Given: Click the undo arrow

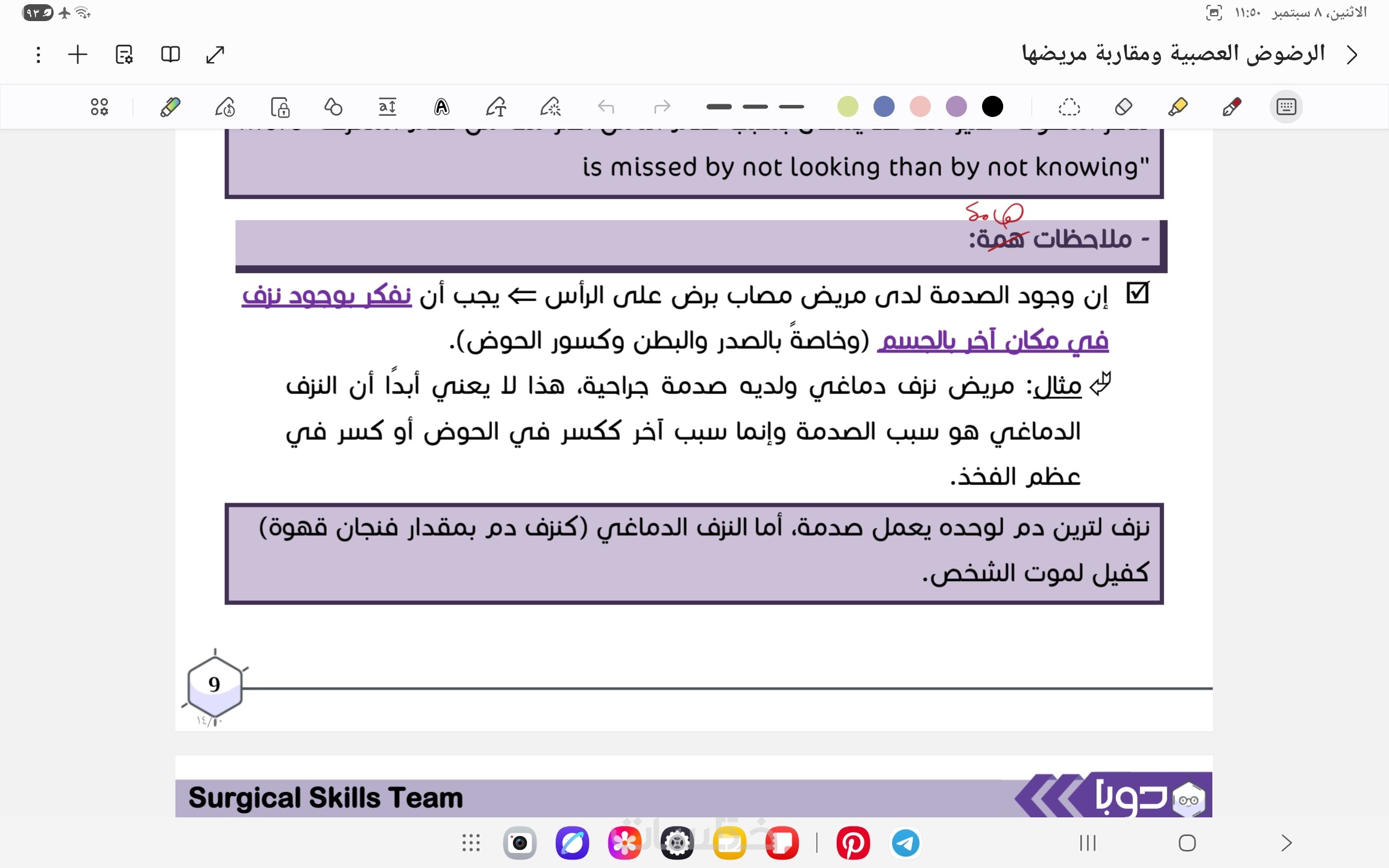Looking at the screenshot, I should 606,107.
